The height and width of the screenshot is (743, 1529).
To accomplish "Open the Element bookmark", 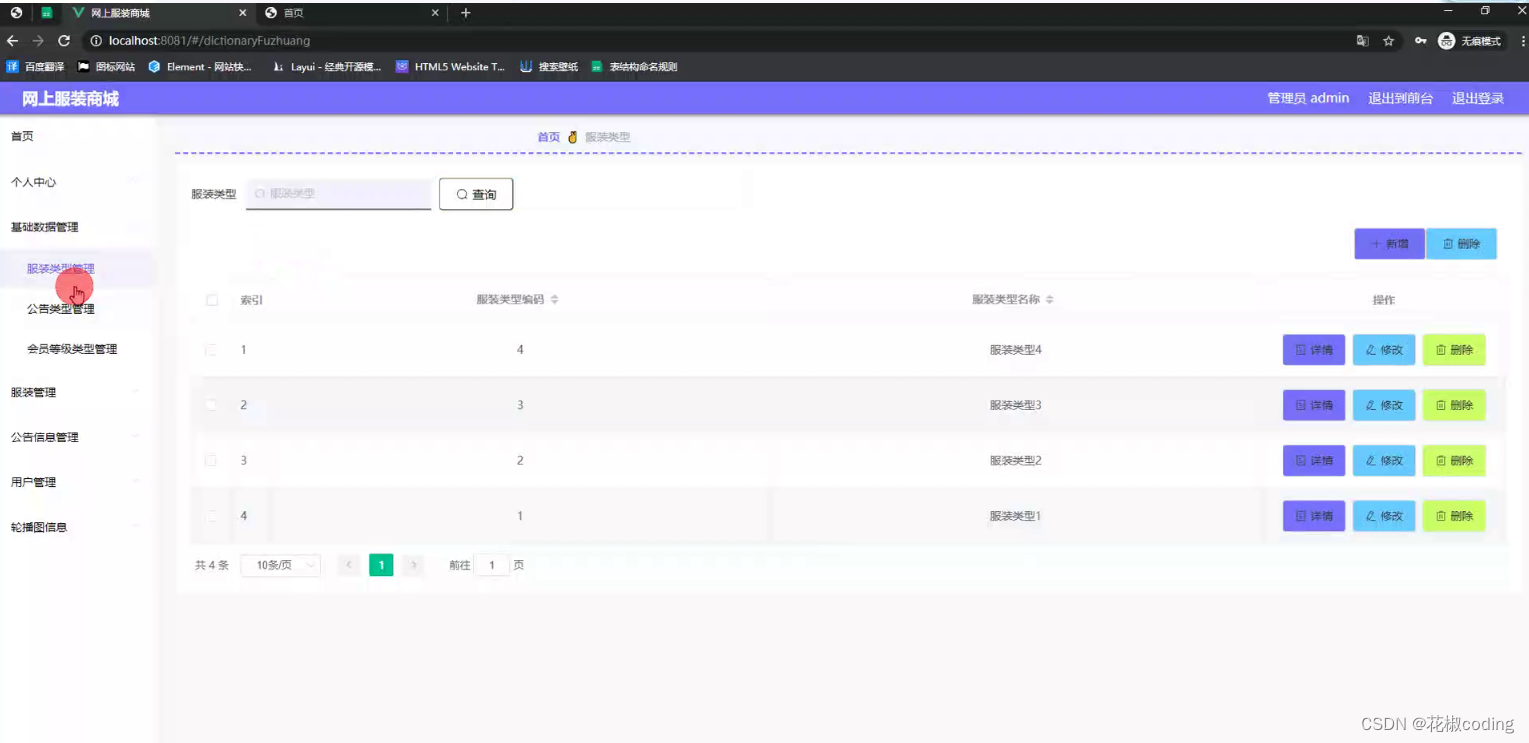I will click(201, 67).
